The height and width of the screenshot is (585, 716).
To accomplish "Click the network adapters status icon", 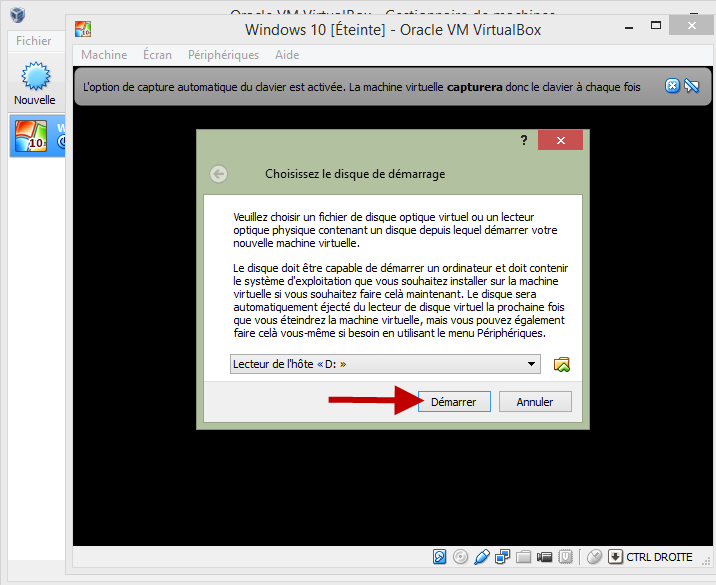I will click(503, 557).
